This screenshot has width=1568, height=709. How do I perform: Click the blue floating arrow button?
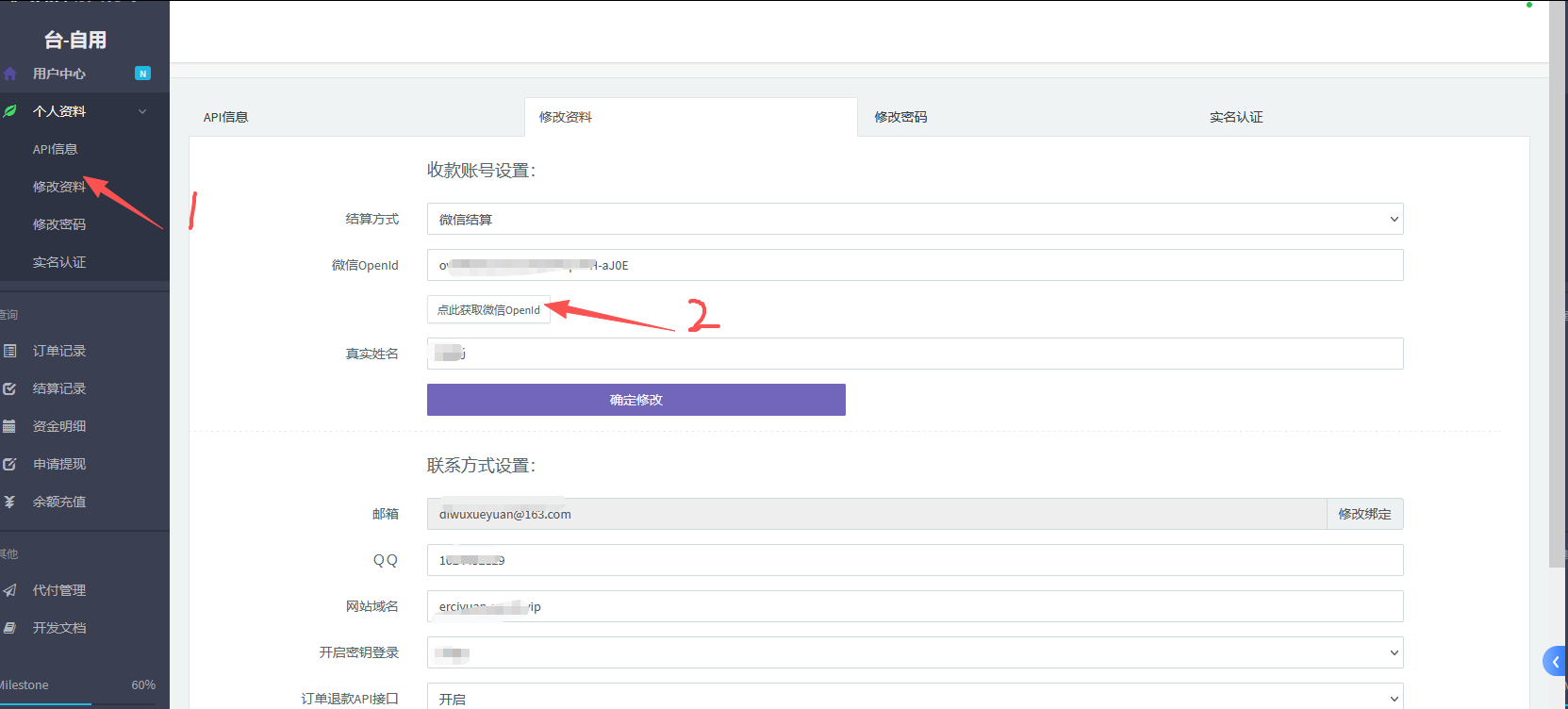pos(1555,662)
